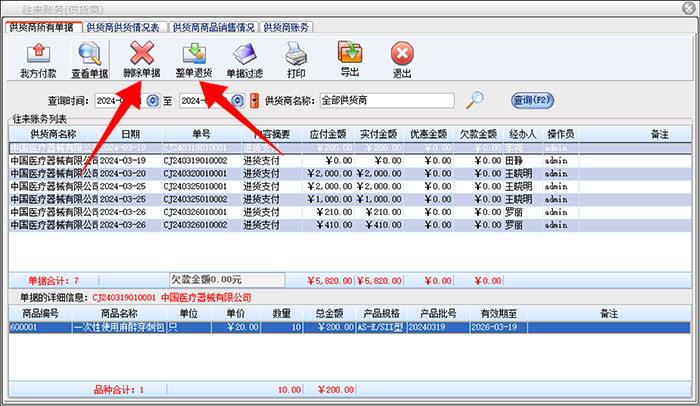The height and width of the screenshot is (406, 700).
Task: Open the start date picker dropdown
Action: pyautogui.click(x=153, y=101)
